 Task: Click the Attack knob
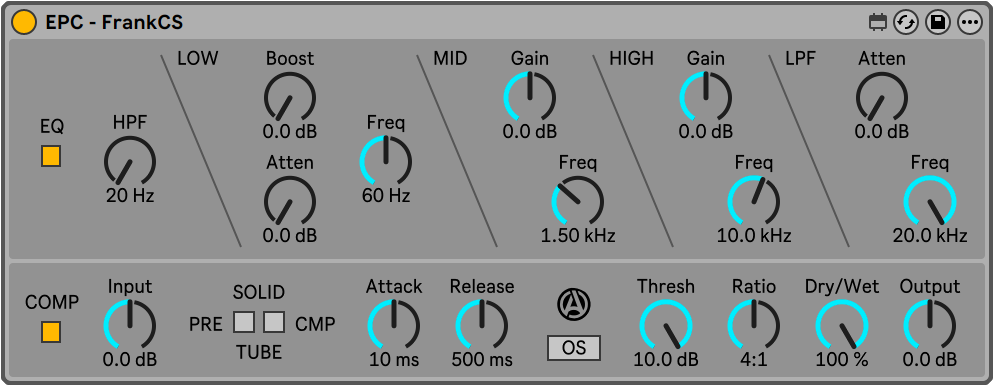tap(394, 325)
